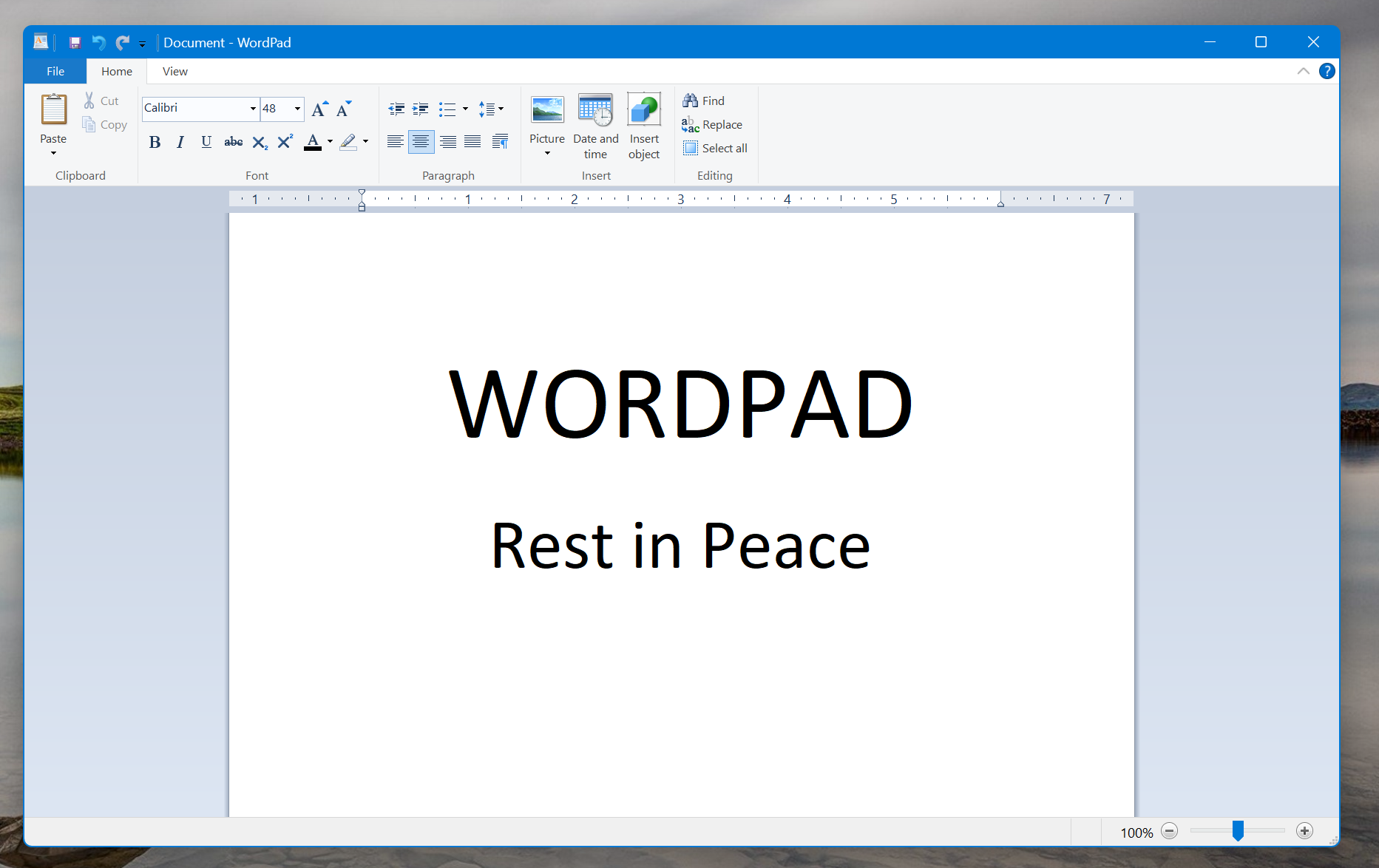Image resolution: width=1379 pixels, height=868 pixels.
Task: Open the line spacing dropdown
Action: point(501,109)
